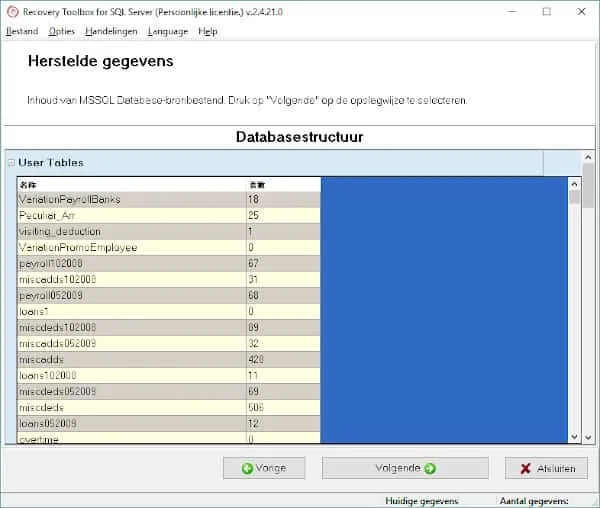600x508 pixels.
Task: Select the loans1 table row
Action: [169, 312]
